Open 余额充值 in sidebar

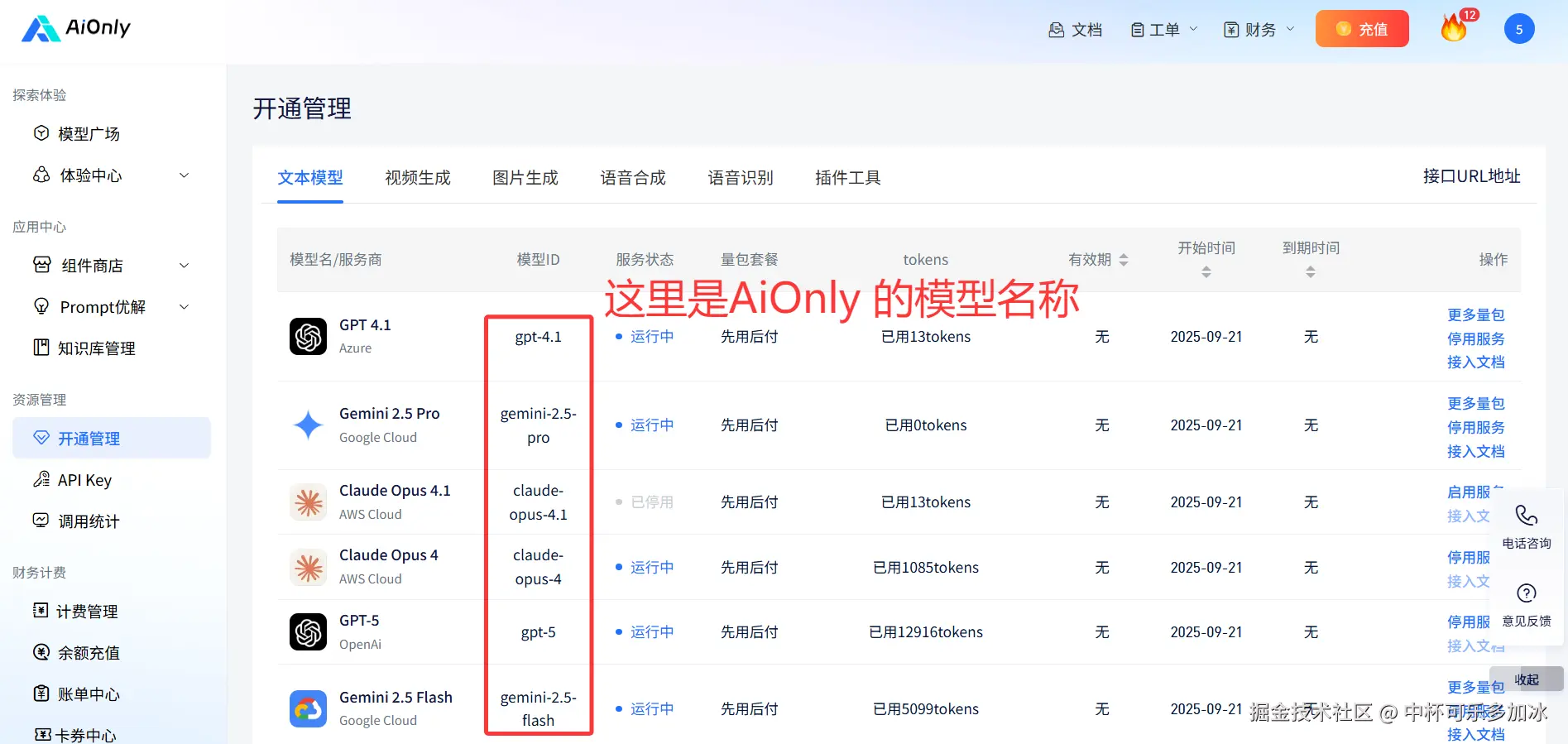(89, 653)
